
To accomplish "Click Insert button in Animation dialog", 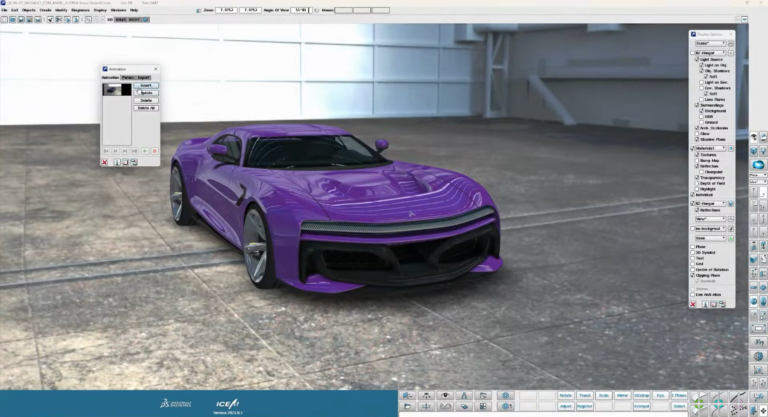I will [x=146, y=85].
